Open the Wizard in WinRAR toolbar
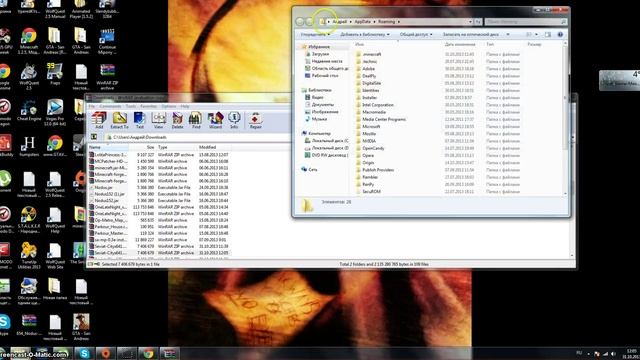Screen dimensions: 640x360 (x=215, y=120)
